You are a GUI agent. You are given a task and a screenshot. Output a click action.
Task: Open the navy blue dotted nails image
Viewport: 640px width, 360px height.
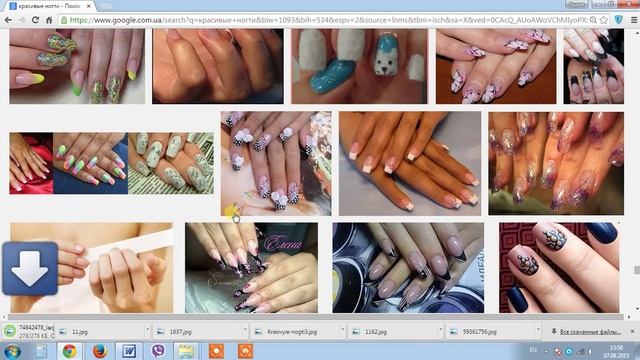click(x=559, y=268)
